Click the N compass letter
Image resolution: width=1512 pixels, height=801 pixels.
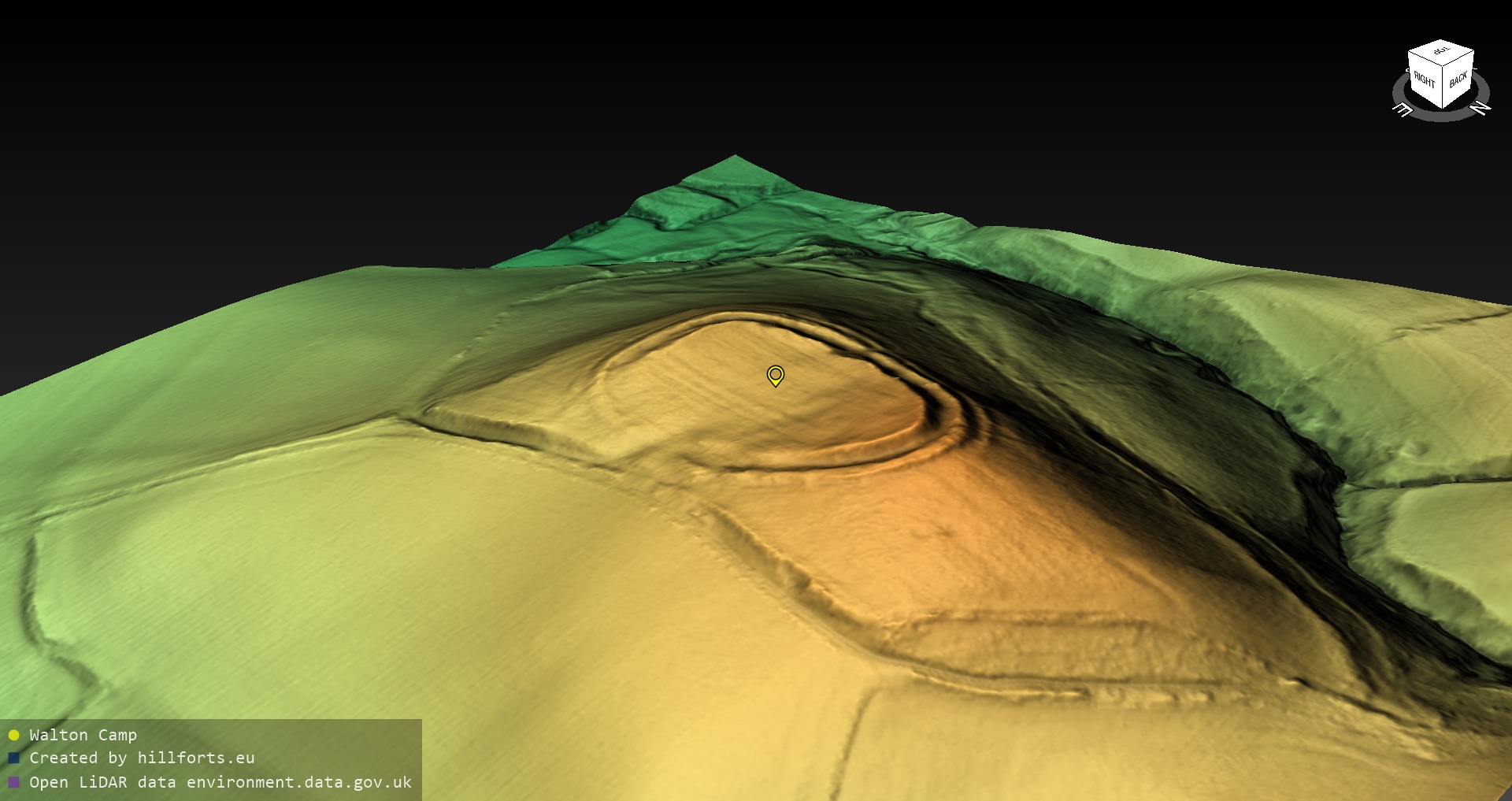click(x=1480, y=107)
